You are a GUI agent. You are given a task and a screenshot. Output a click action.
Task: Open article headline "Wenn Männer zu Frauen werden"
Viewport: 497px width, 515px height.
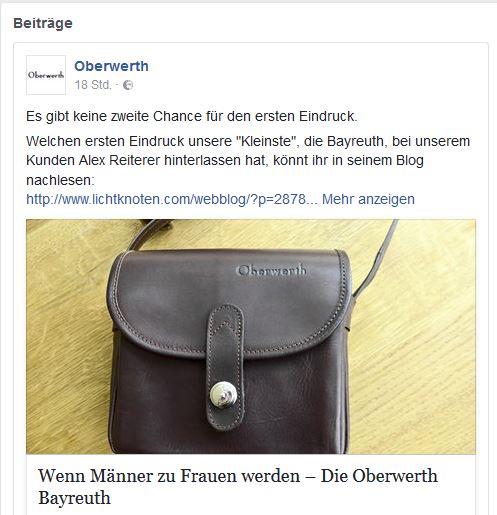pyautogui.click(x=238, y=487)
